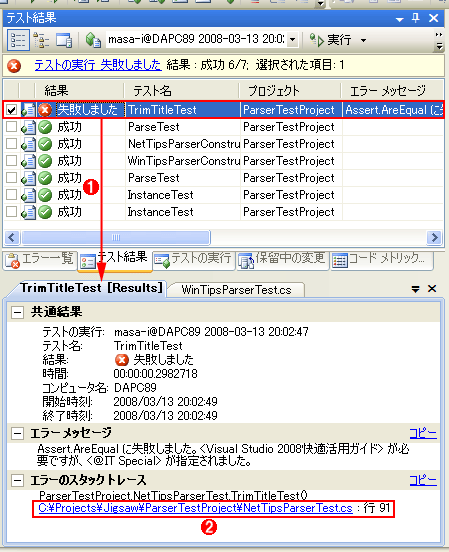
Task: Open the WinTipsParserTest.cs document tab
Action: pos(236,290)
